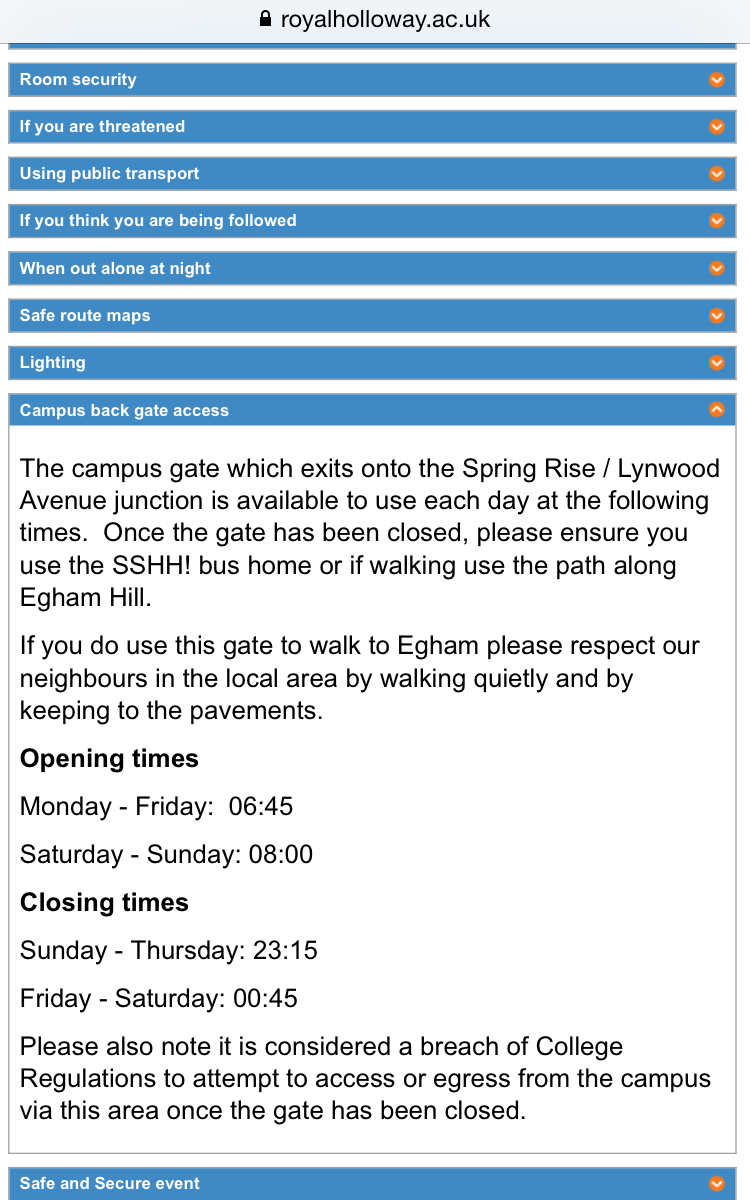Tap the arrow icon for If you think you are being followed
The image size is (750, 1200).
click(x=716, y=221)
